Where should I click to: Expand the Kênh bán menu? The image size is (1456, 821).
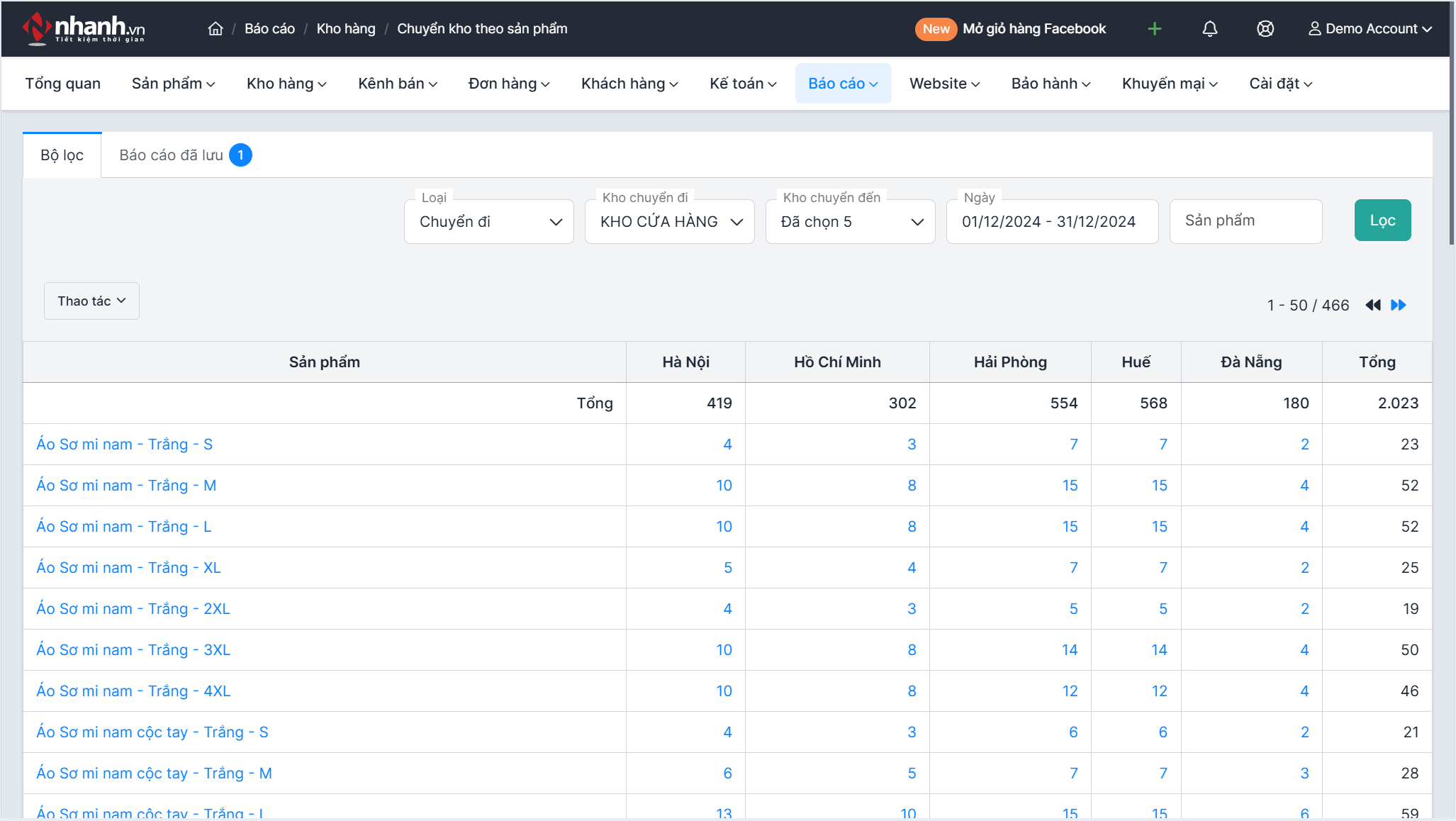398,84
